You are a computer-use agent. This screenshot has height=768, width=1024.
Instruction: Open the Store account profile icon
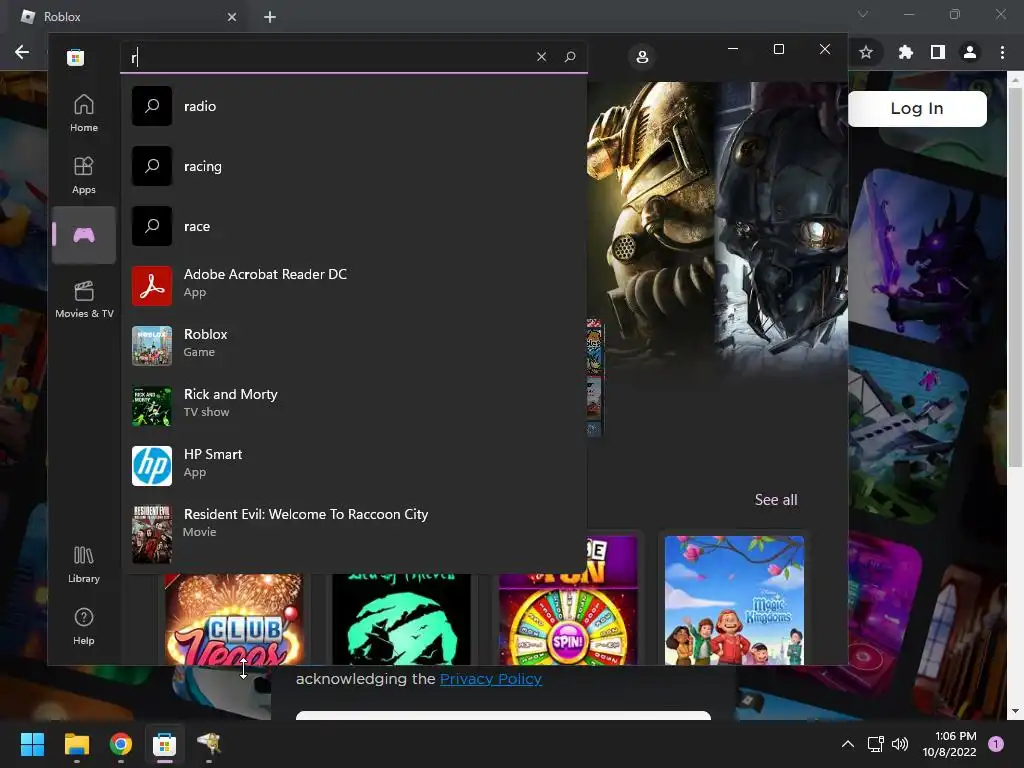(643, 57)
